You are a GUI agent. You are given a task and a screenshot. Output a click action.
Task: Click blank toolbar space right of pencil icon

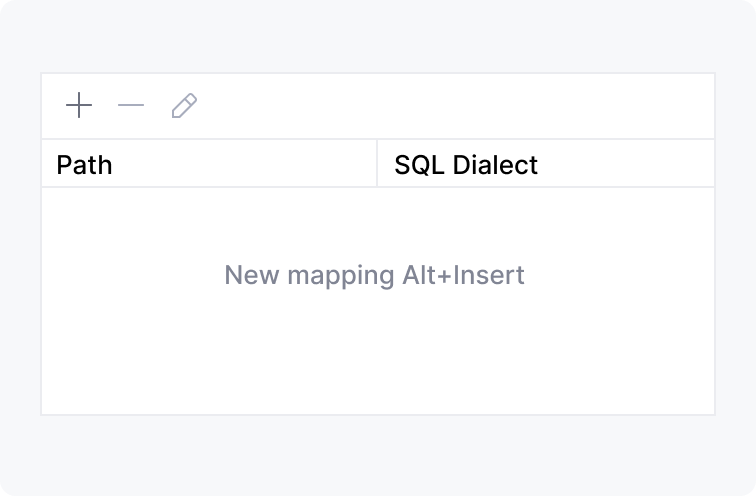[x=450, y=106]
